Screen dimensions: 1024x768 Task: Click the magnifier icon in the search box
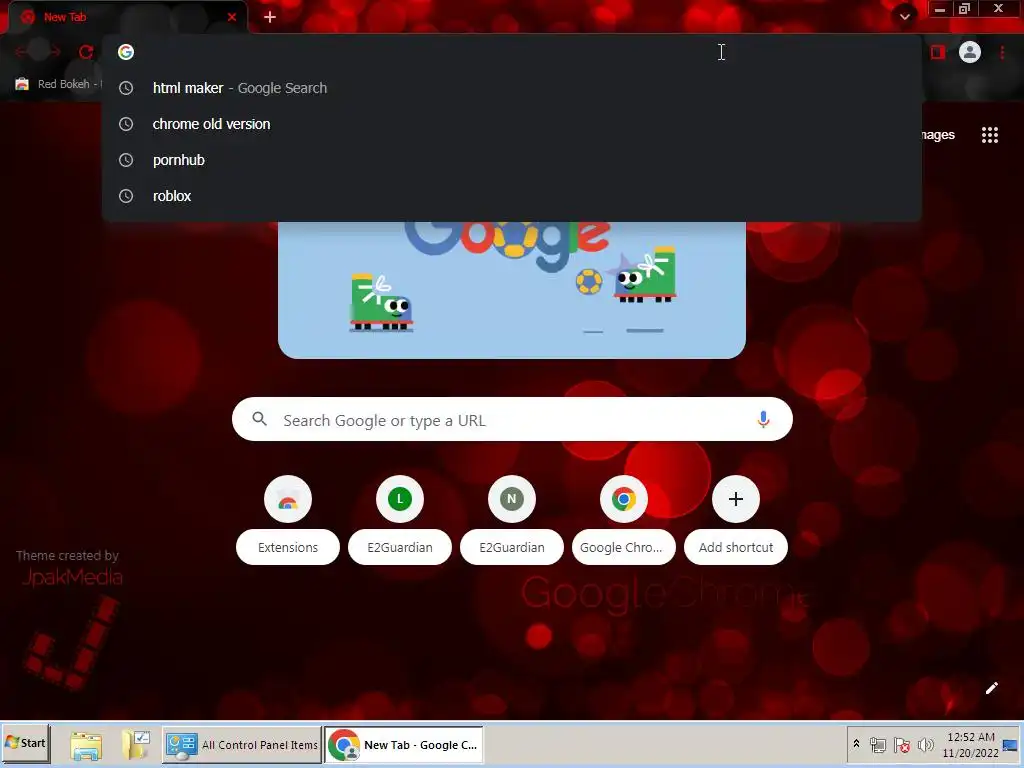click(x=259, y=419)
